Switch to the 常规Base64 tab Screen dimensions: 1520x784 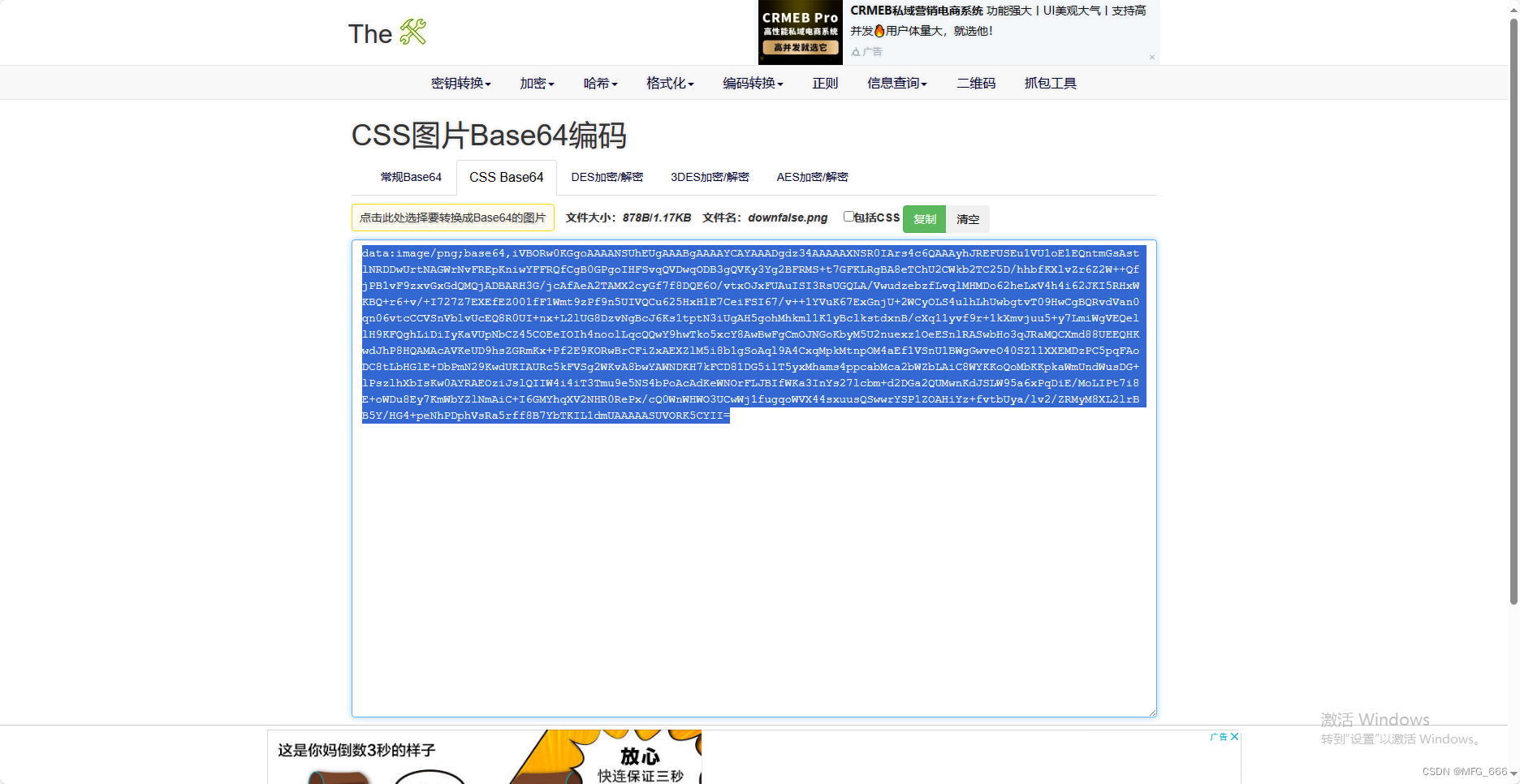point(411,177)
